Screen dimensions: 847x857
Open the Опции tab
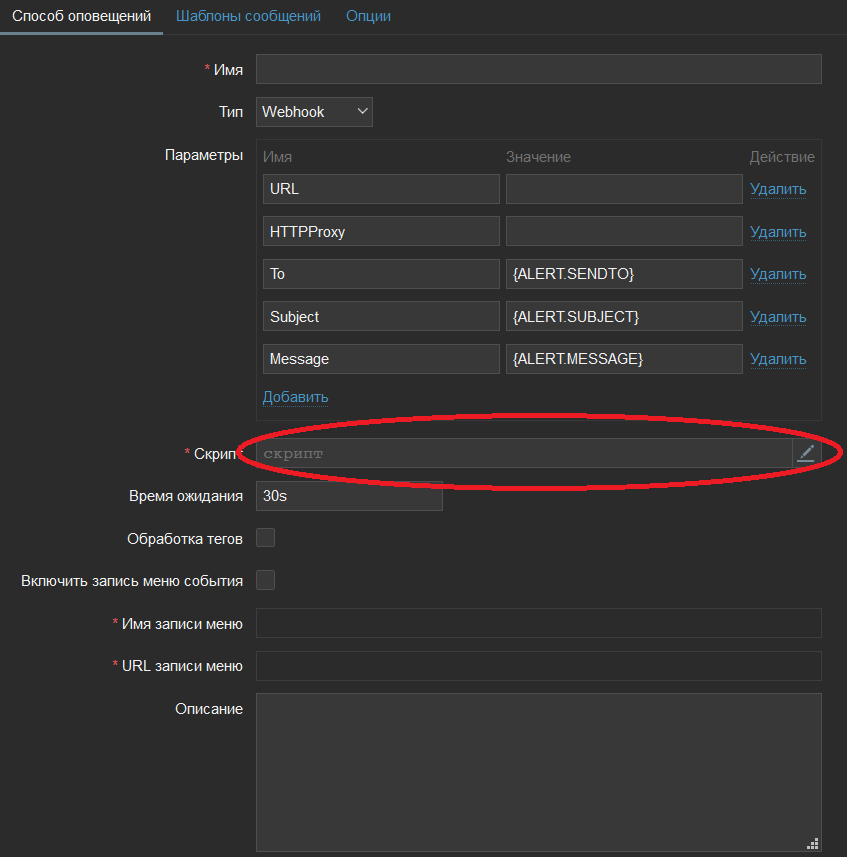(368, 16)
